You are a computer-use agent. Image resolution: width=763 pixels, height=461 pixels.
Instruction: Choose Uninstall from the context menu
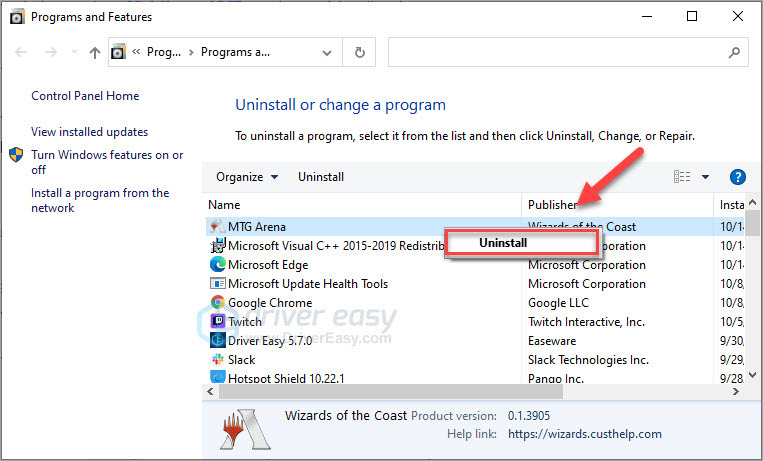pyautogui.click(x=521, y=243)
